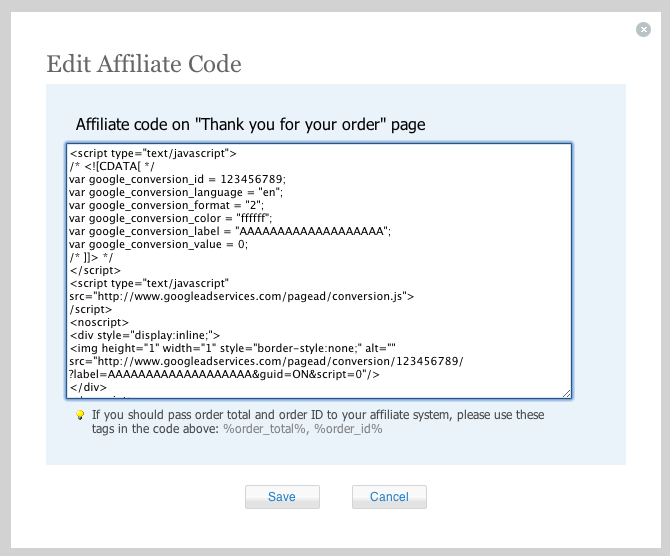Close the Edit Affiliate Code dialog

click(x=643, y=29)
